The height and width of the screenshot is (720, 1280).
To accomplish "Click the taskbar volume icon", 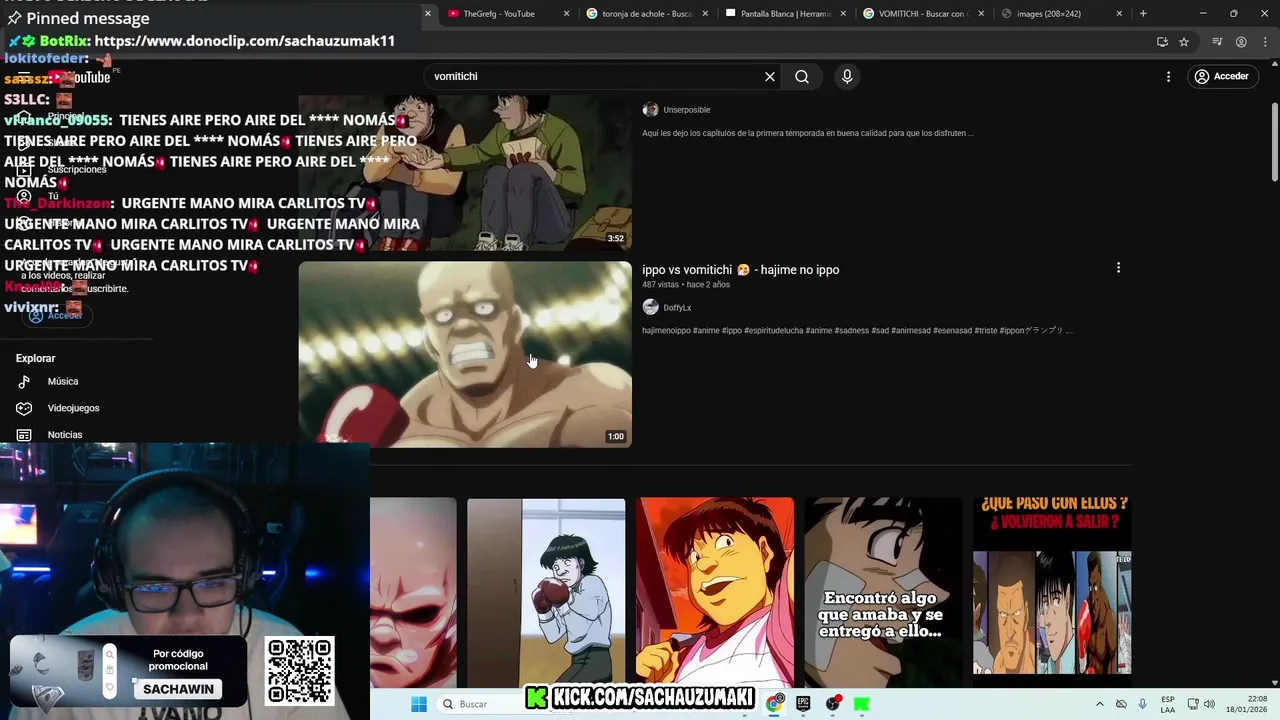I will tap(1209, 704).
